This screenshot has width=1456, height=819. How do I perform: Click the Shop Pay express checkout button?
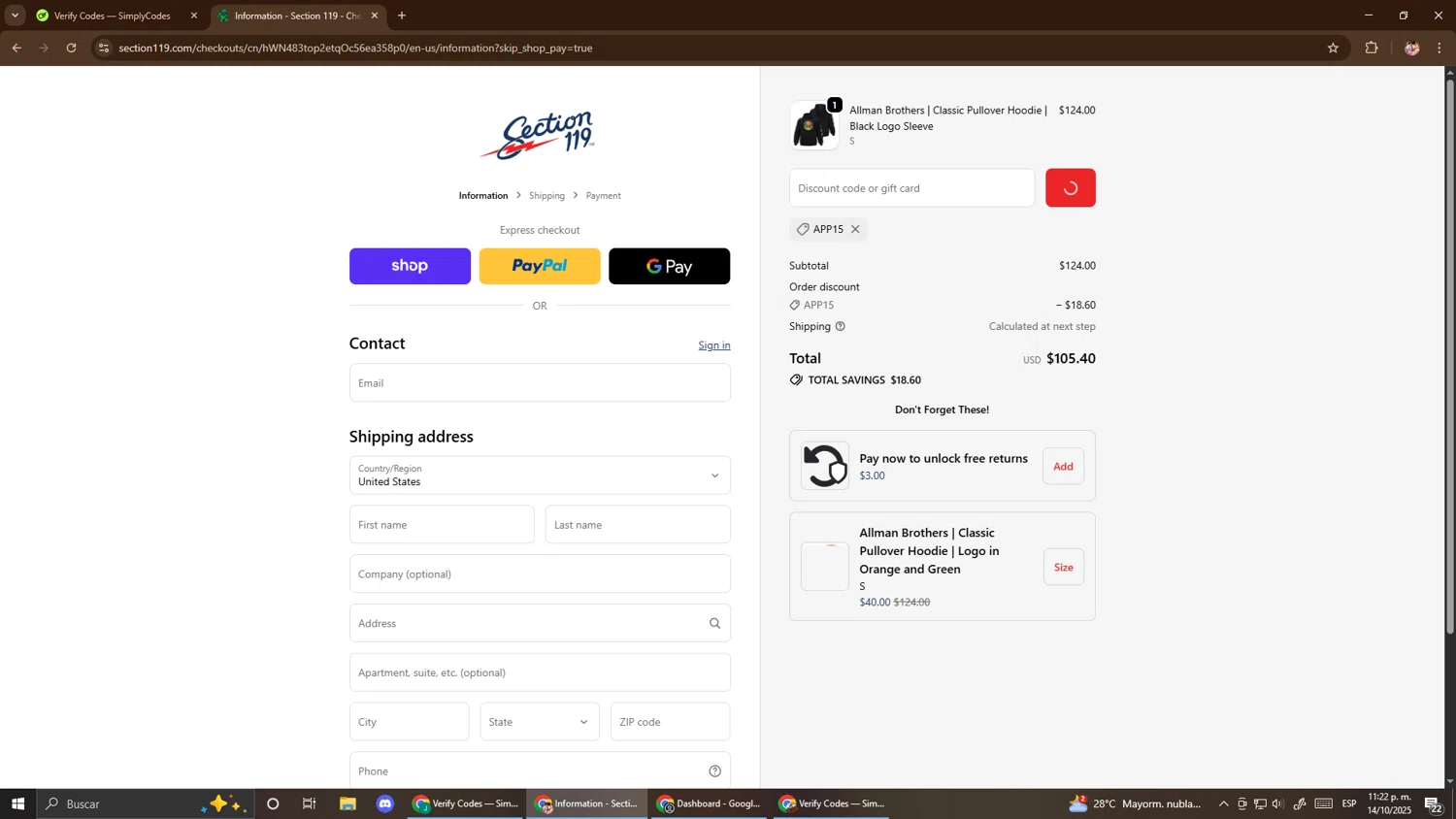pyautogui.click(x=410, y=266)
